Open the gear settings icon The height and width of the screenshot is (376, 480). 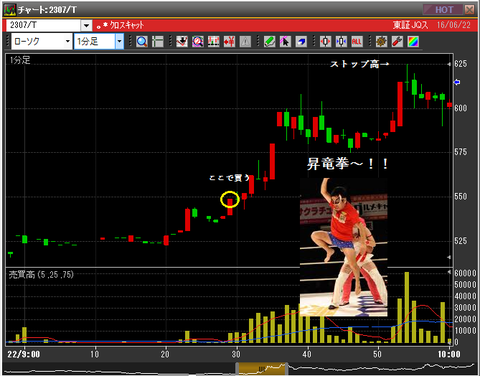[x=381, y=42]
